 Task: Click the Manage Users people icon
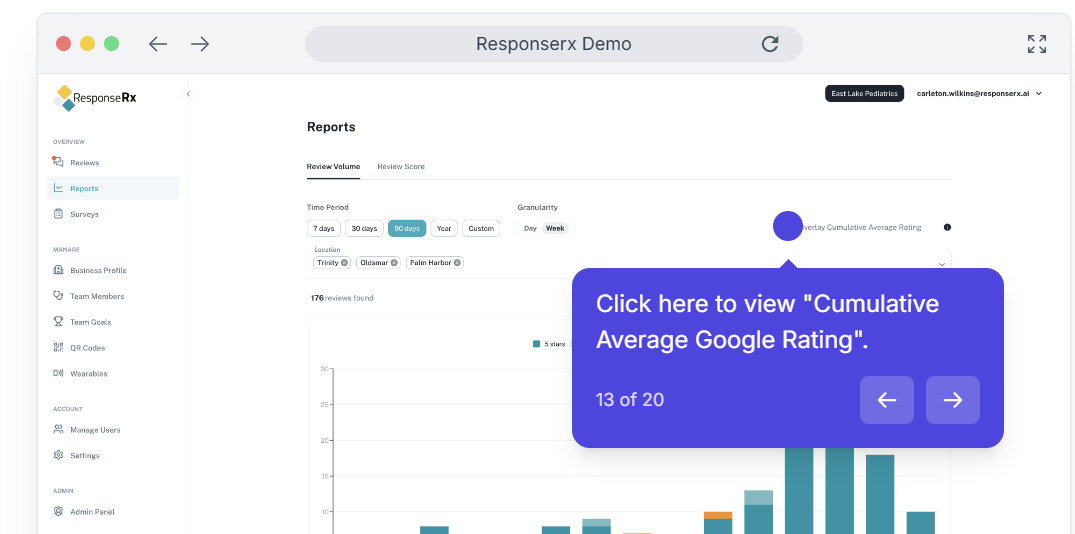[58, 430]
